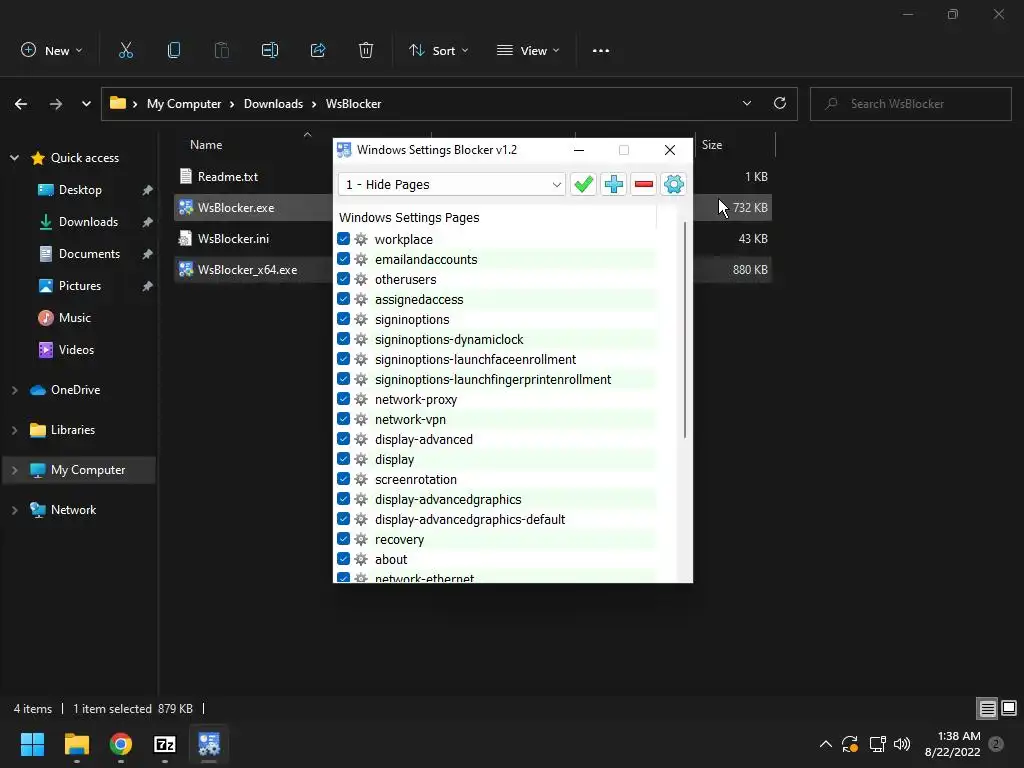
Task: Refresh the WsBlocker folder view
Action: 780,103
